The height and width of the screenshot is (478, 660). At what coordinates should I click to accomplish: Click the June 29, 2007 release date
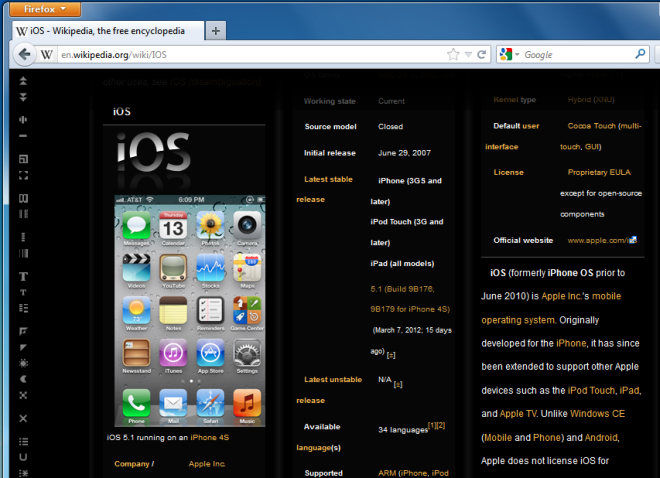click(x=404, y=153)
